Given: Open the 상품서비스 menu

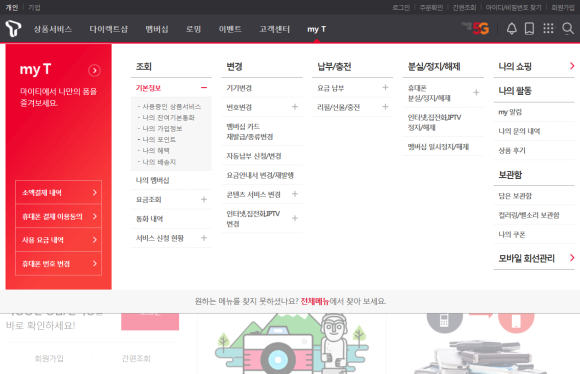Looking at the screenshot, I should (53, 29).
